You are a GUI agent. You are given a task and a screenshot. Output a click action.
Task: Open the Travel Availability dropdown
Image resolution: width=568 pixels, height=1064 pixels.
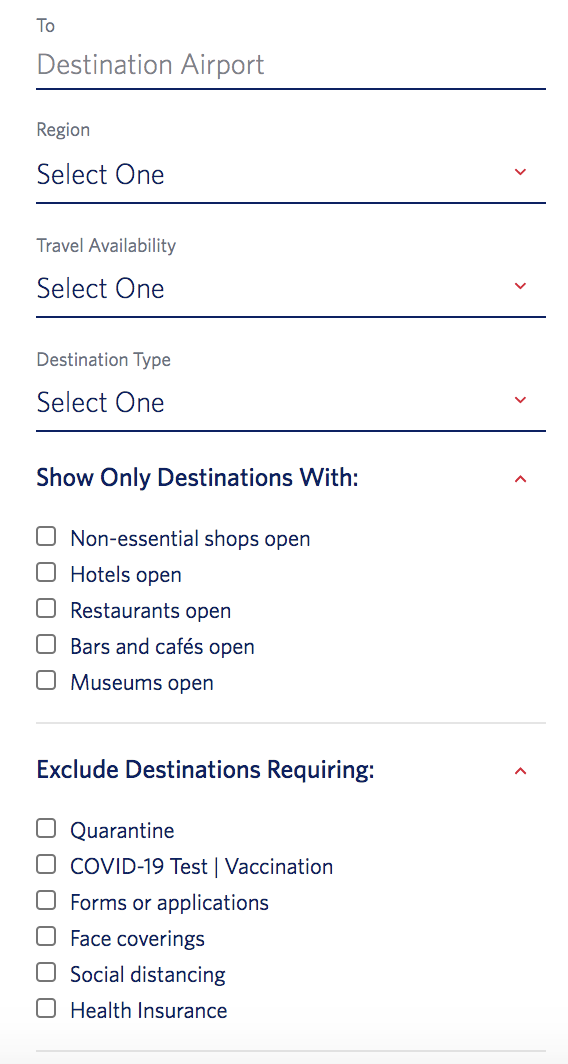pyautogui.click(x=290, y=289)
